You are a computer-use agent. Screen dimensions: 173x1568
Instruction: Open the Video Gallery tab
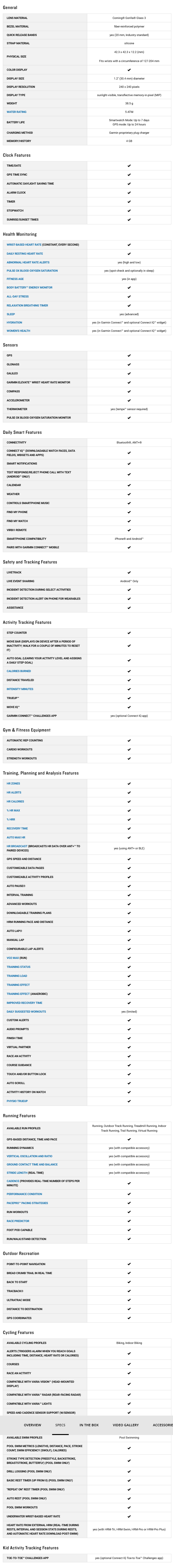pos(126,1425)
